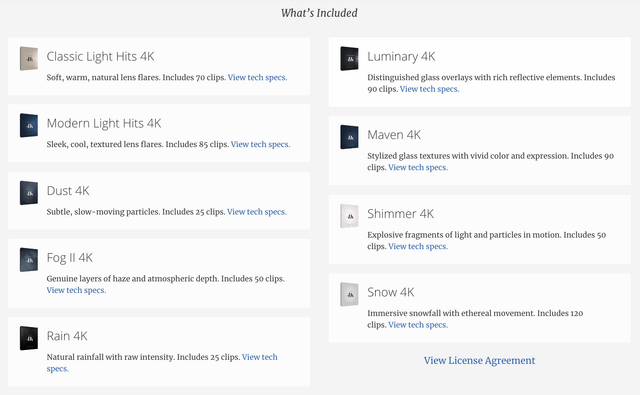Screen dimensions: 640x395
Task: Click the Dust 4K product box icon
Action: 29,193
